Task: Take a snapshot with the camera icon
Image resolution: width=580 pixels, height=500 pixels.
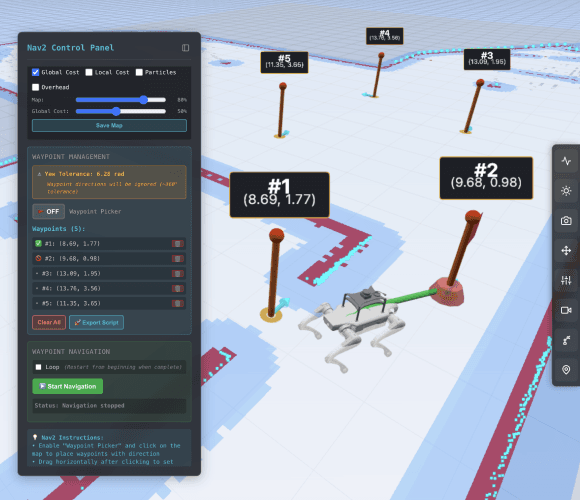Action: pyautogui.click(x=566, y=221)
